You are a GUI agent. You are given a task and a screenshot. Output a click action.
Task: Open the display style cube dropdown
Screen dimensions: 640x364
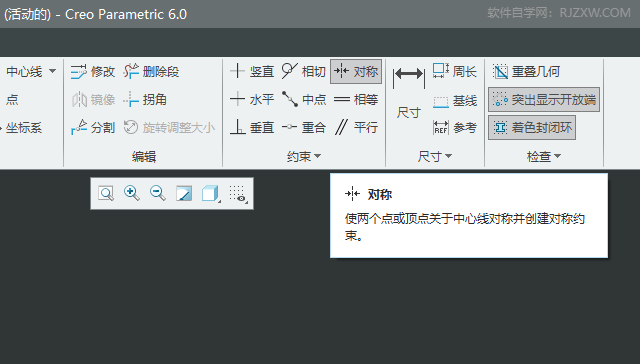pyautogui.click(x=211, y=193)
